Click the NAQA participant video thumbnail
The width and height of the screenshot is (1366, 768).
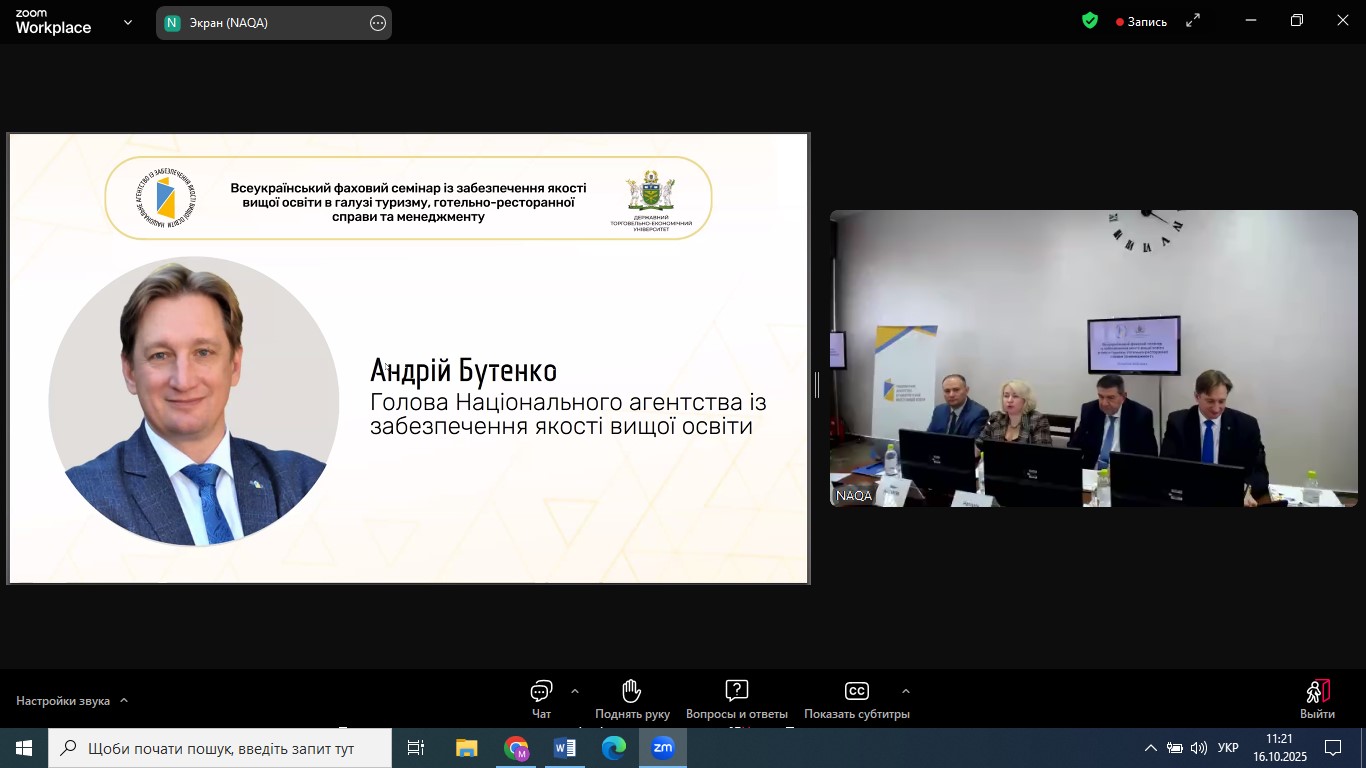[1093, 358]
